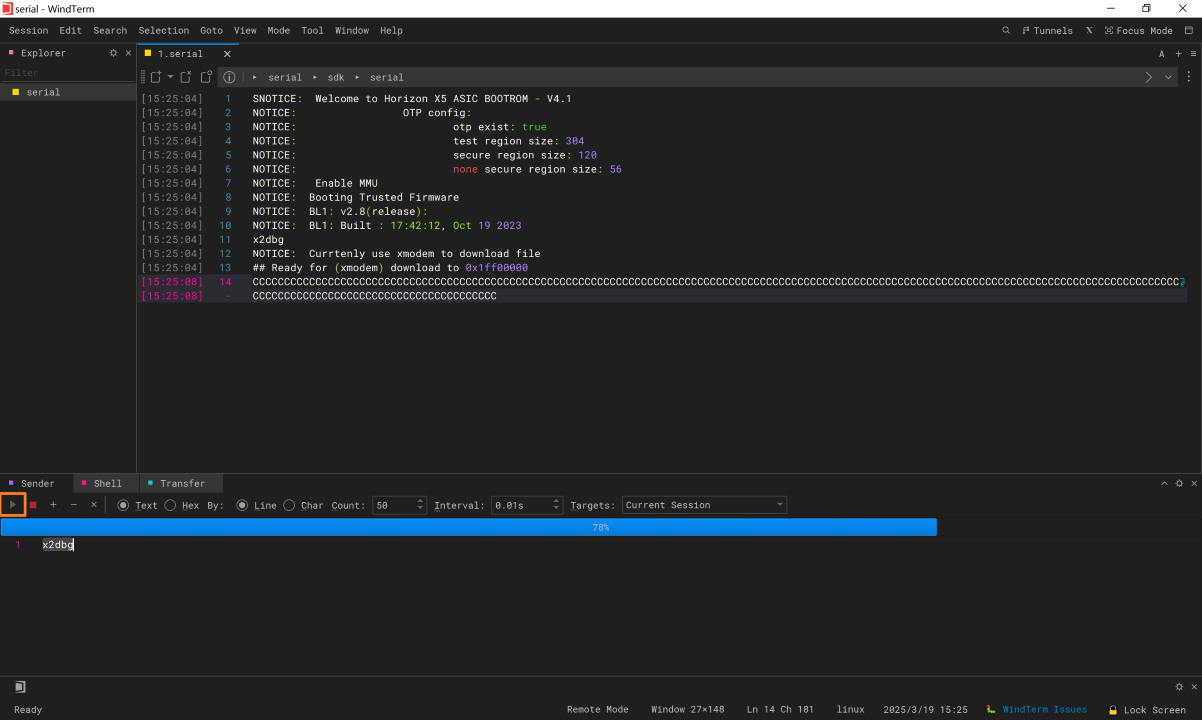Stop sending with the red stop button

point(33,505)
